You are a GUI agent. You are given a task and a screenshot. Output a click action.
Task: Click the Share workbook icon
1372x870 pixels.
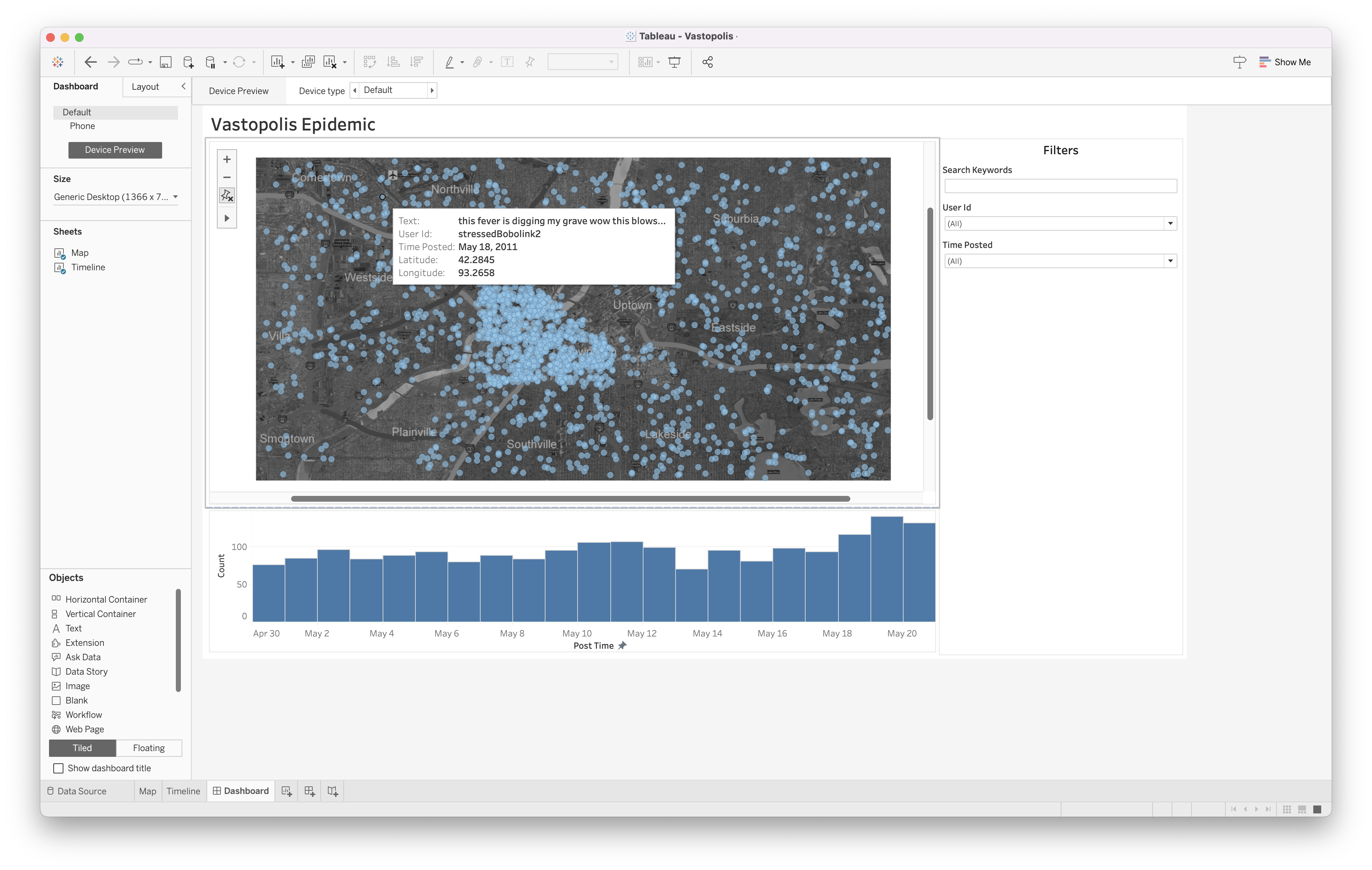point(707,62)
